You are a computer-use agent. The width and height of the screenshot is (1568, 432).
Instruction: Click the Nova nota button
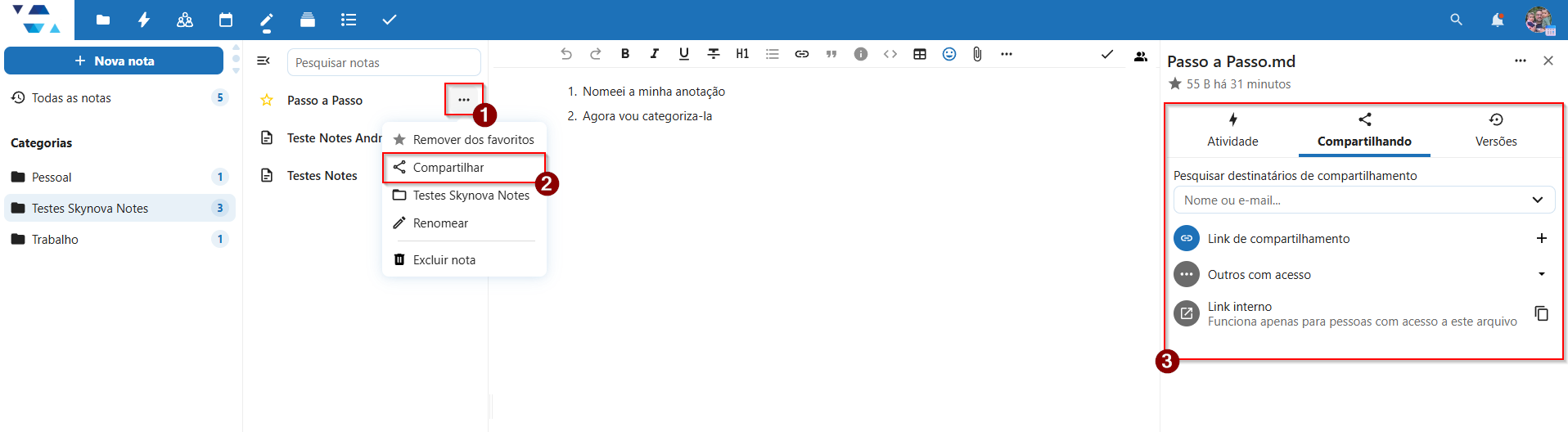pos(114,61)
